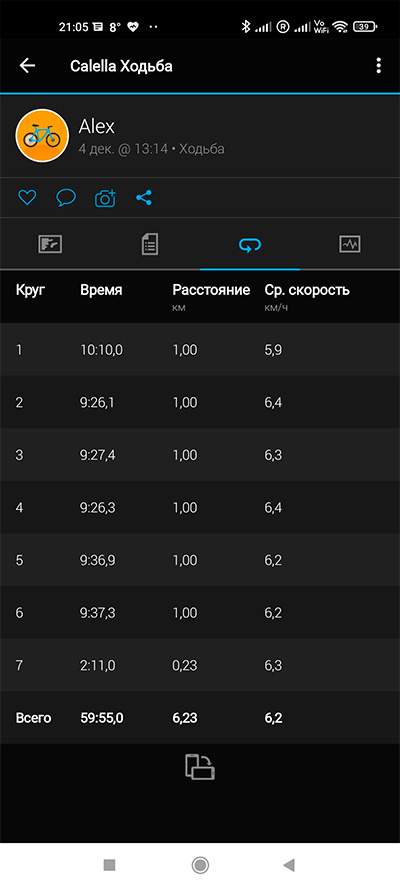This screenshot has width=400, height=889.
Task: Open Alex's bicycle profile avatar
Action: [x=42, y=136]
